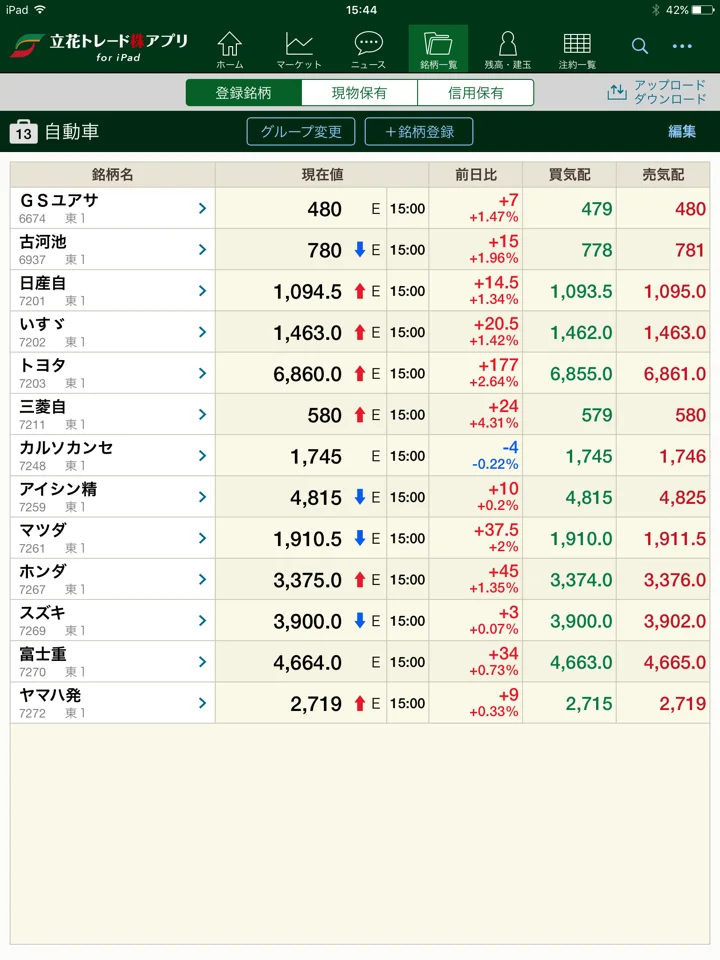This screenshot has height=960, width=720.
Task: Tap the Wi-Fi indicator in status bar
Action: pos(40,10)
